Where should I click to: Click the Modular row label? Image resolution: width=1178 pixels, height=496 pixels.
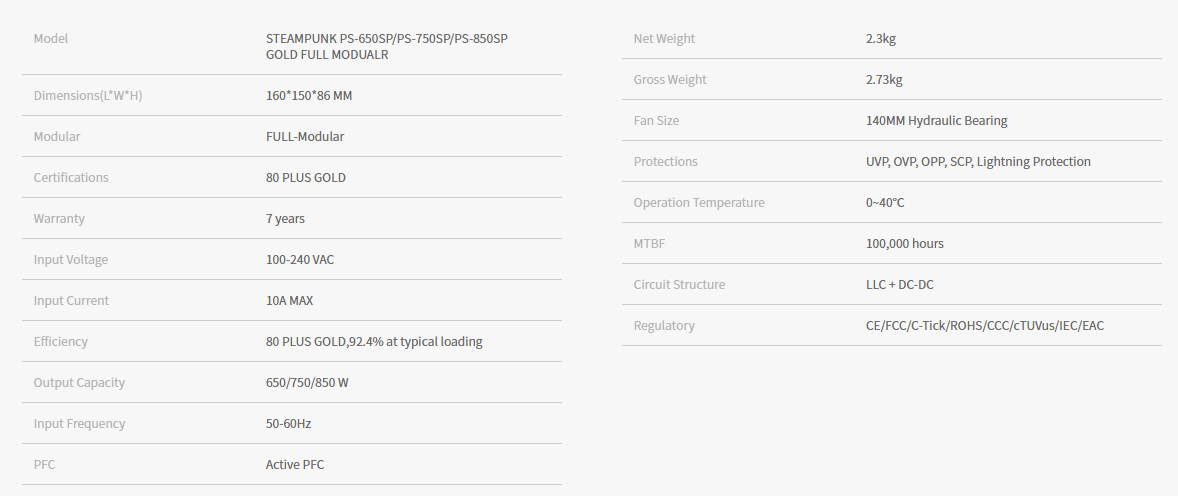point(57,137)
